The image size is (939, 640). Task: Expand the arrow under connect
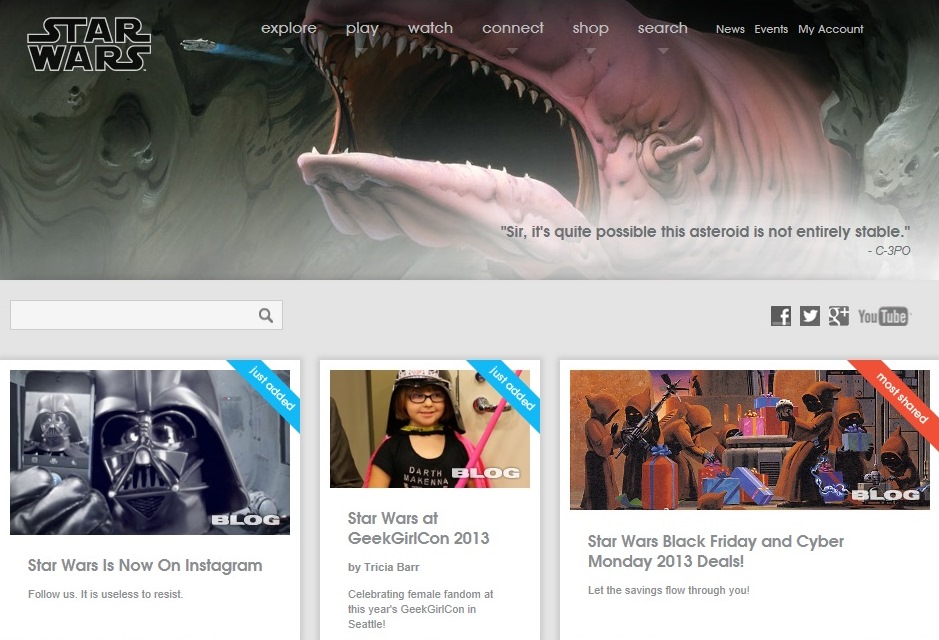point(513,51)
